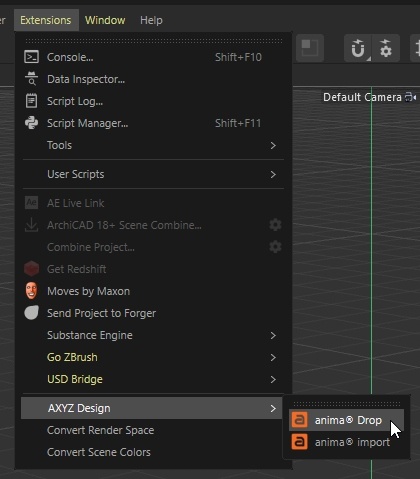Viewport: 420px width, 479px height.
Task: Select Convert Render Space
Action: click(x=153, y=430)
